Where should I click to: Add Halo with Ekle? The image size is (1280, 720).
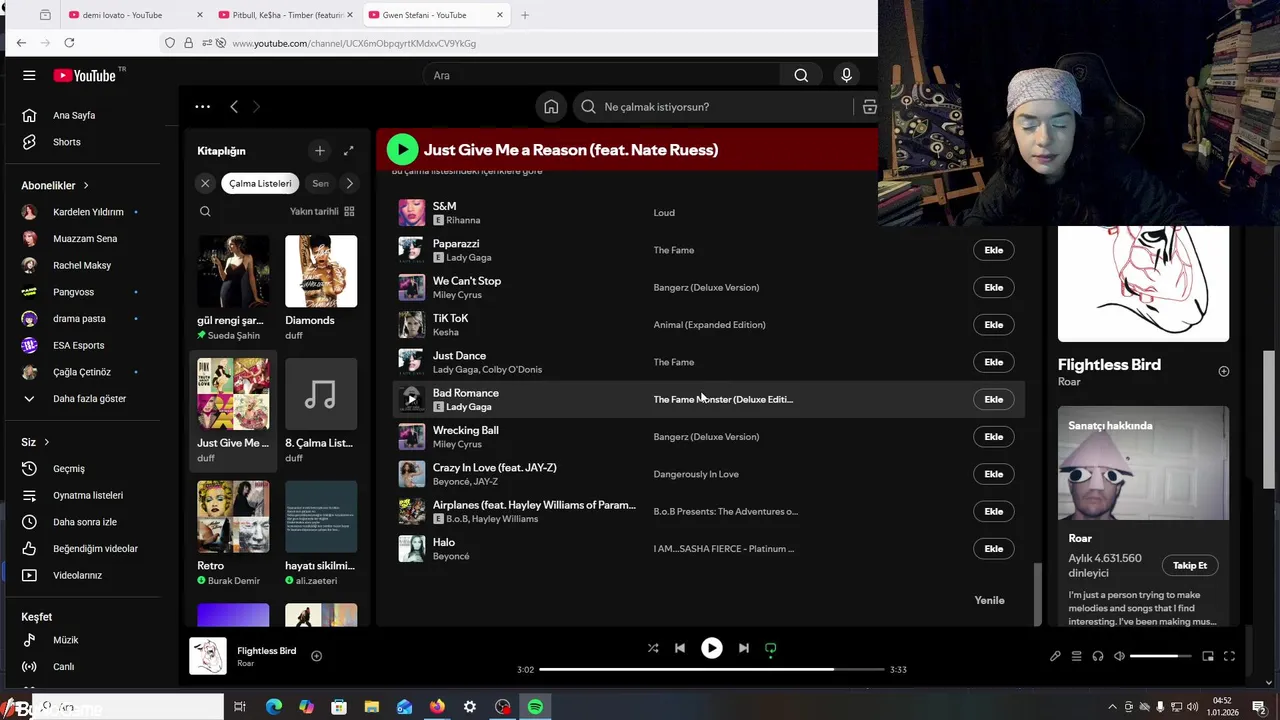click(x=993, y=548)
